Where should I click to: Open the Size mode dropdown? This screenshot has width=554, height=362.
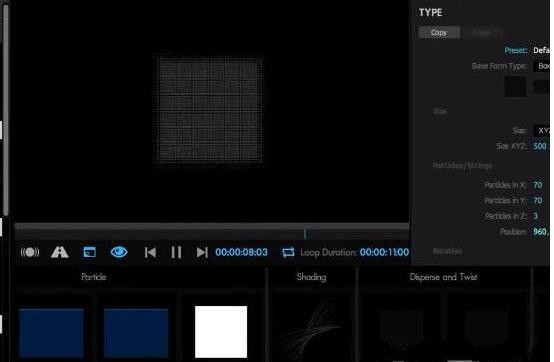[542, 131]
